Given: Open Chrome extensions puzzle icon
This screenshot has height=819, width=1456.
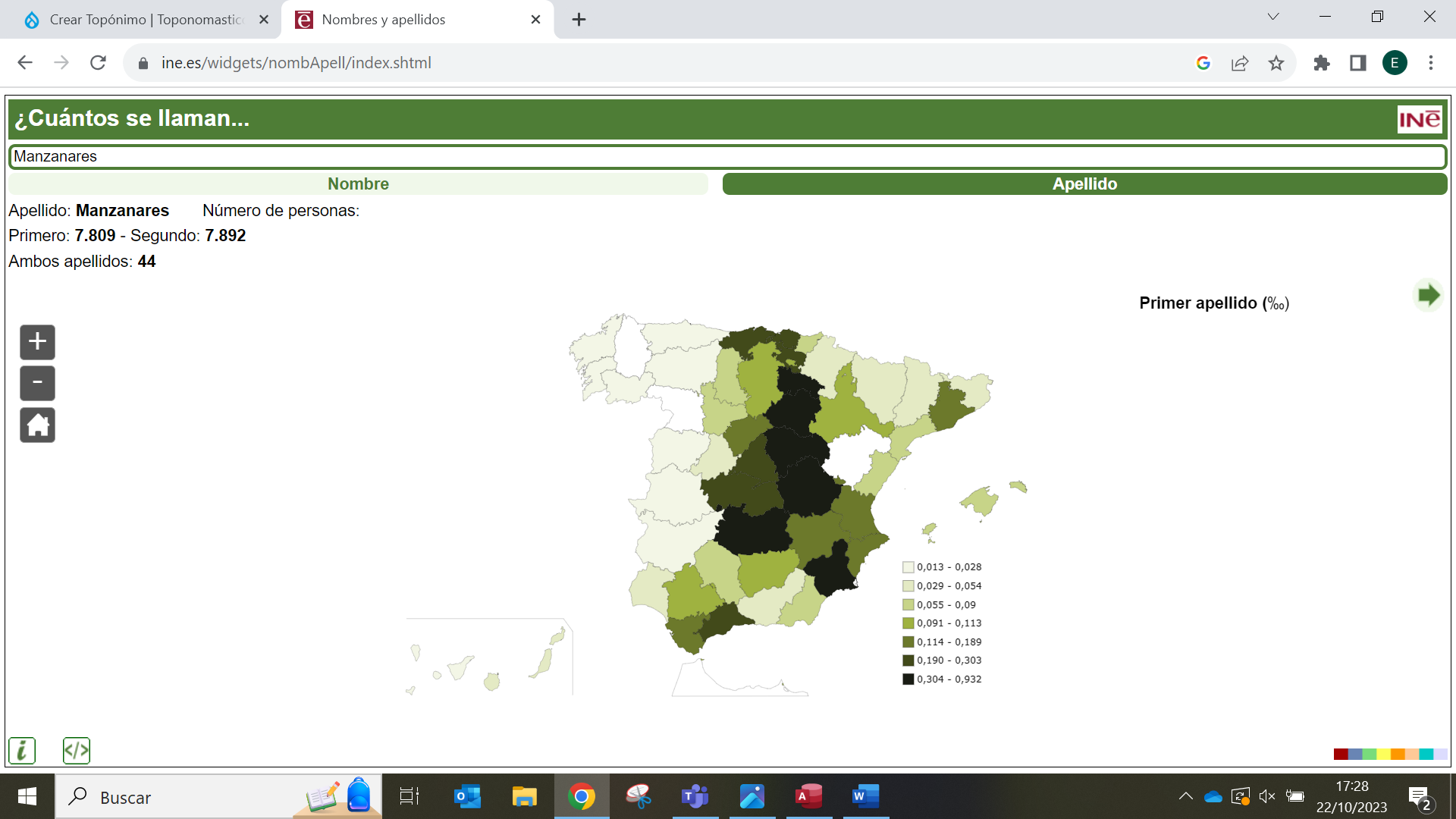Looking at the screenshot, I should (1322, 63).
